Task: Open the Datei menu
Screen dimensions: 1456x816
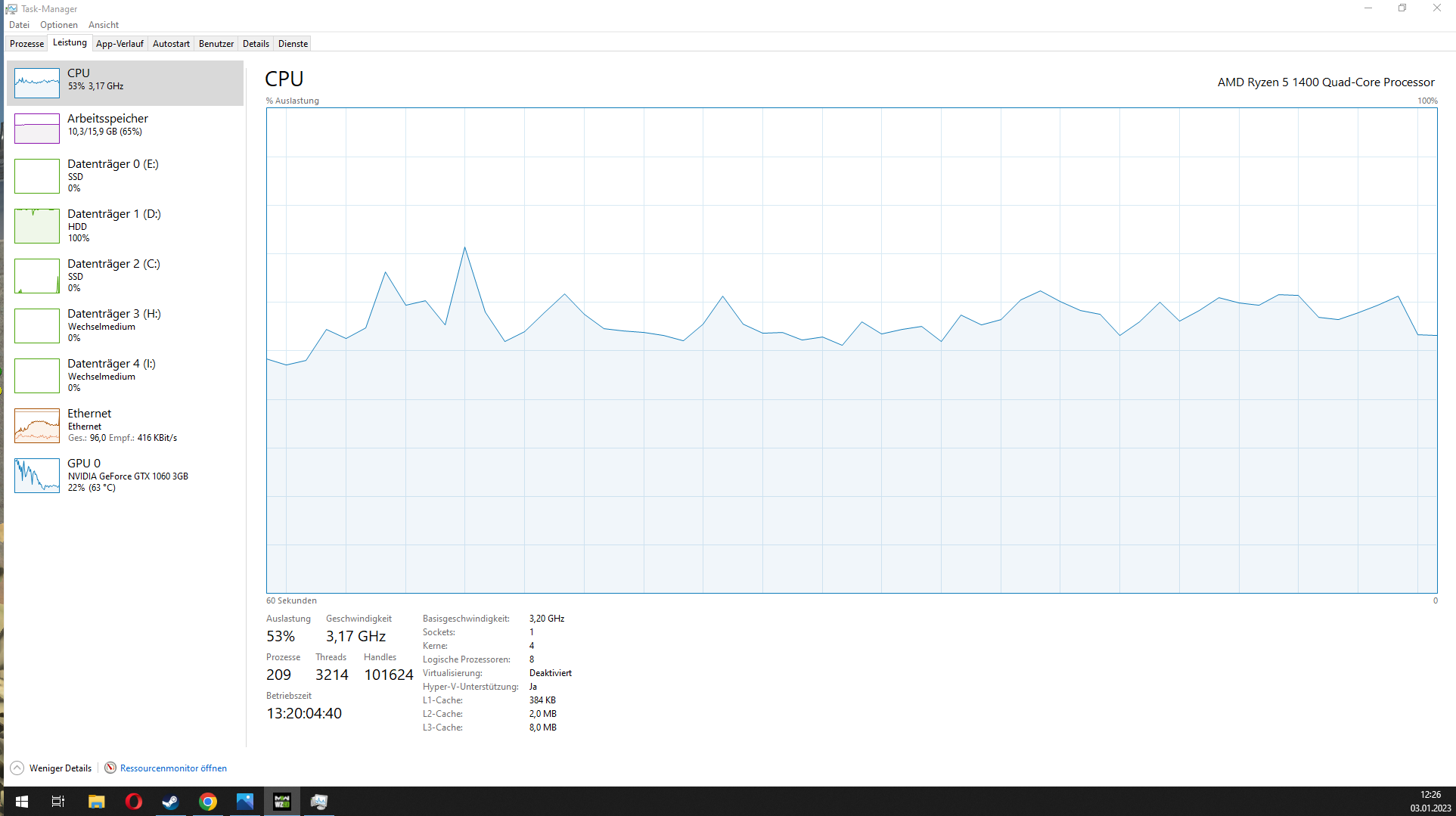Action: coord(19,25)
